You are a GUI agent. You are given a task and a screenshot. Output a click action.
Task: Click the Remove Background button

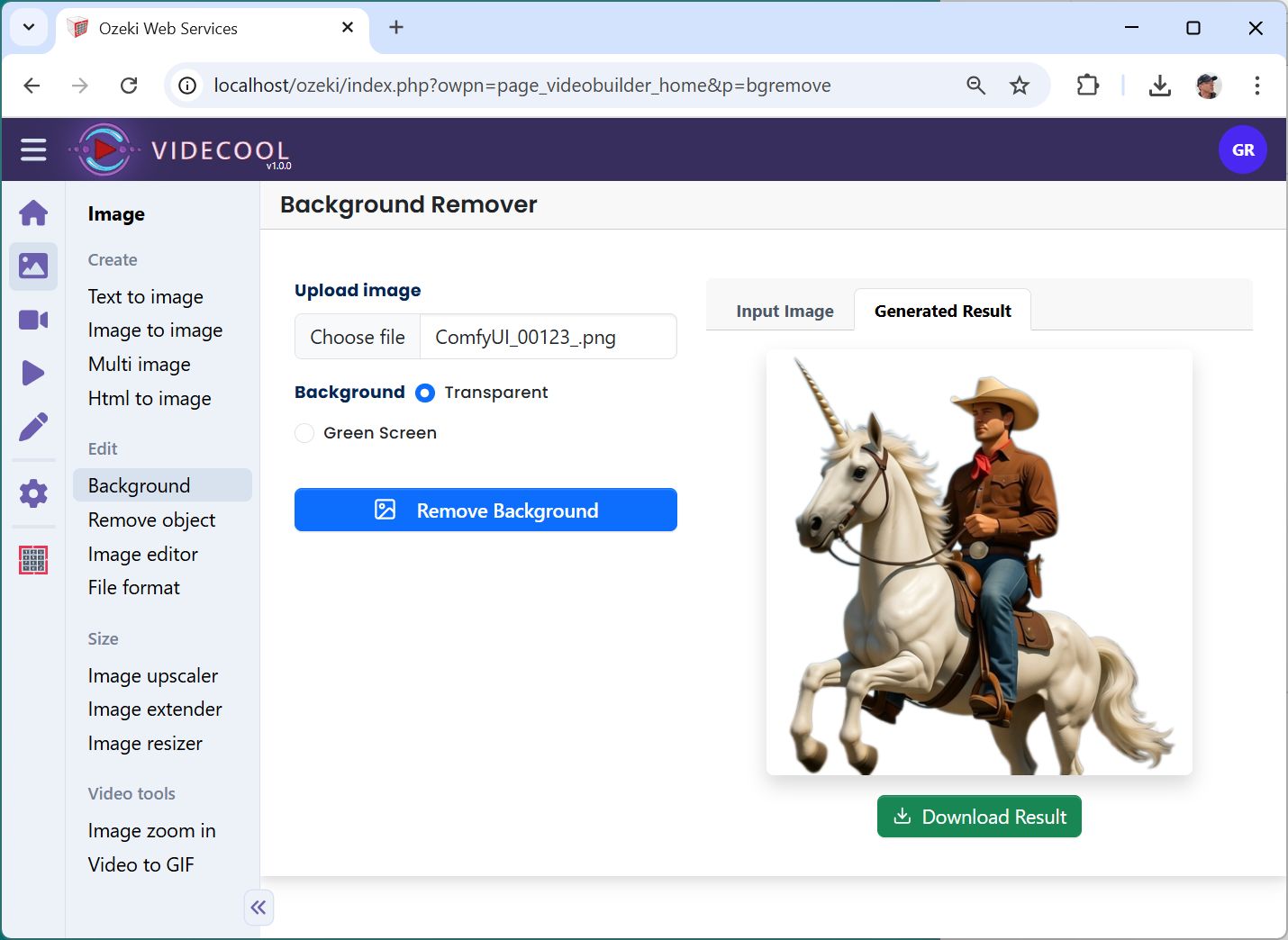pyautogui.click(x=485, y=511)
